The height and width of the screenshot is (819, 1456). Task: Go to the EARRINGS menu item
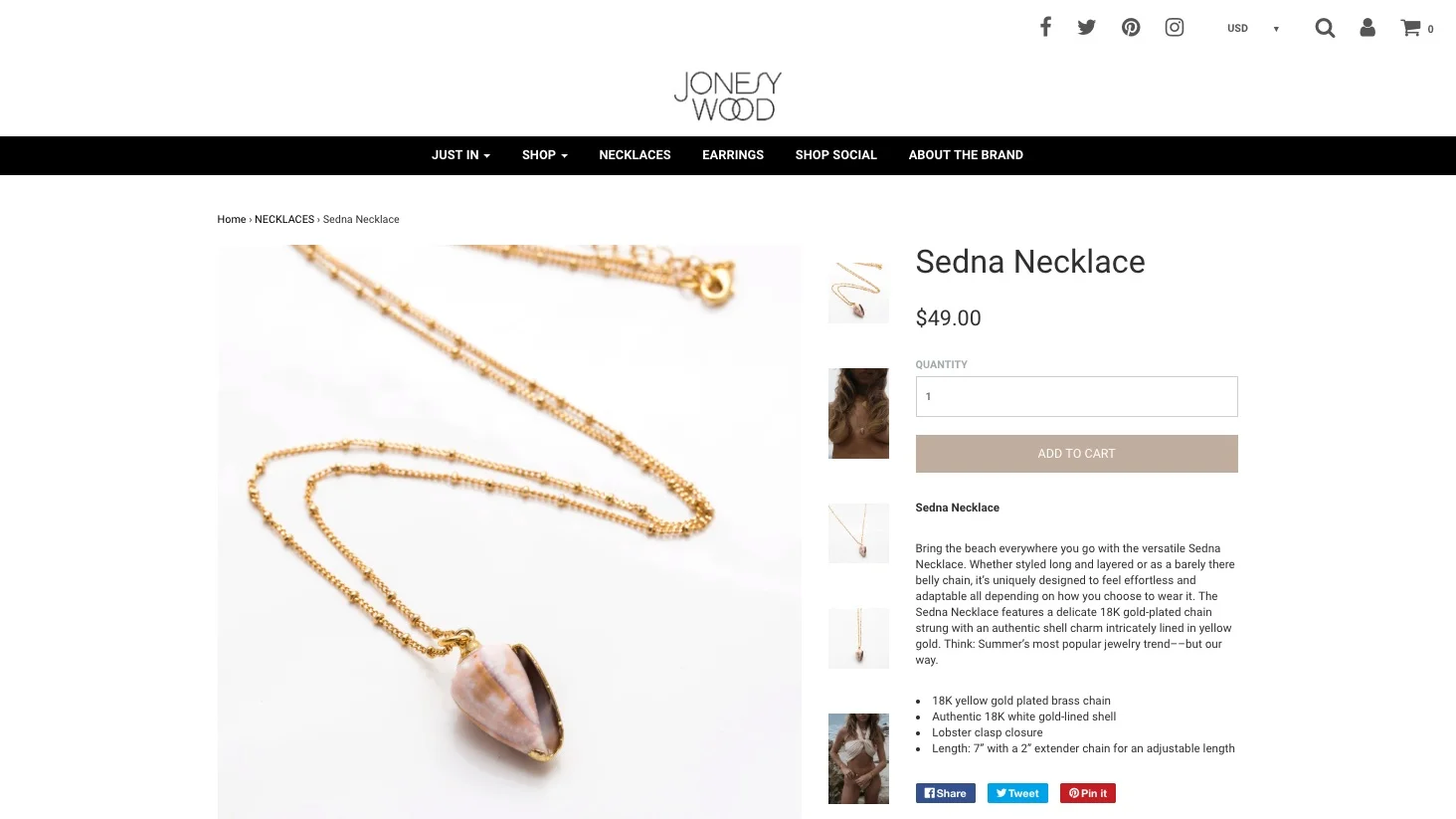point(733,155)
